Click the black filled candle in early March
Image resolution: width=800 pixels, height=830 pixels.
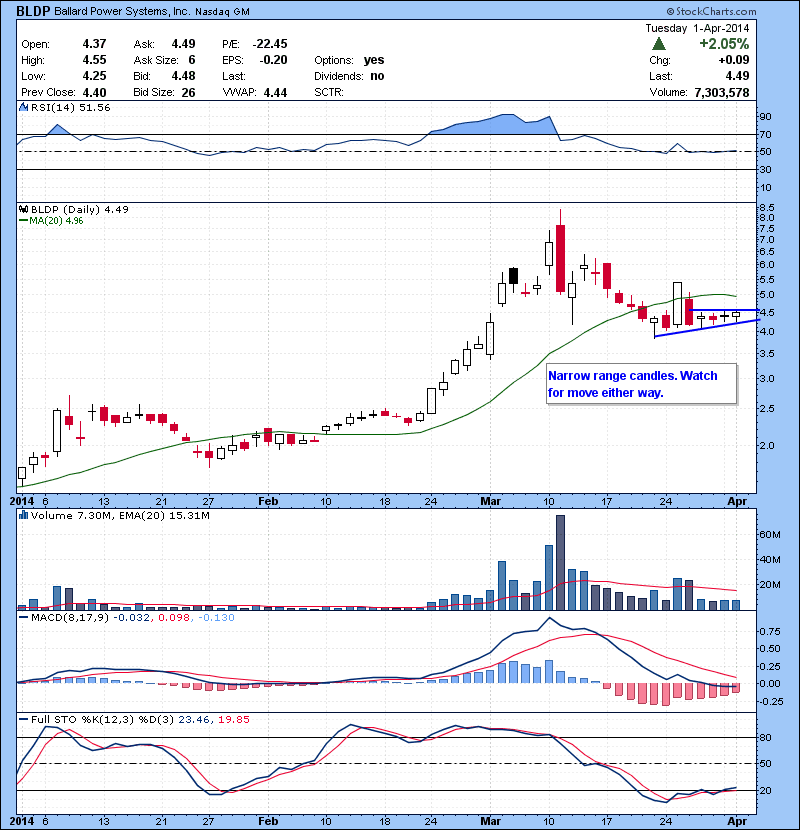[x=513, y=276]
